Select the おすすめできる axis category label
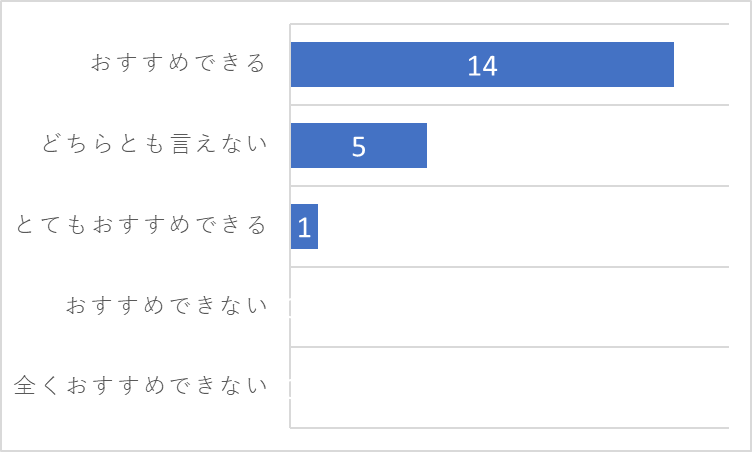This screenshot has width=752, height=452. pyautogui.click(x=178, y=63)
